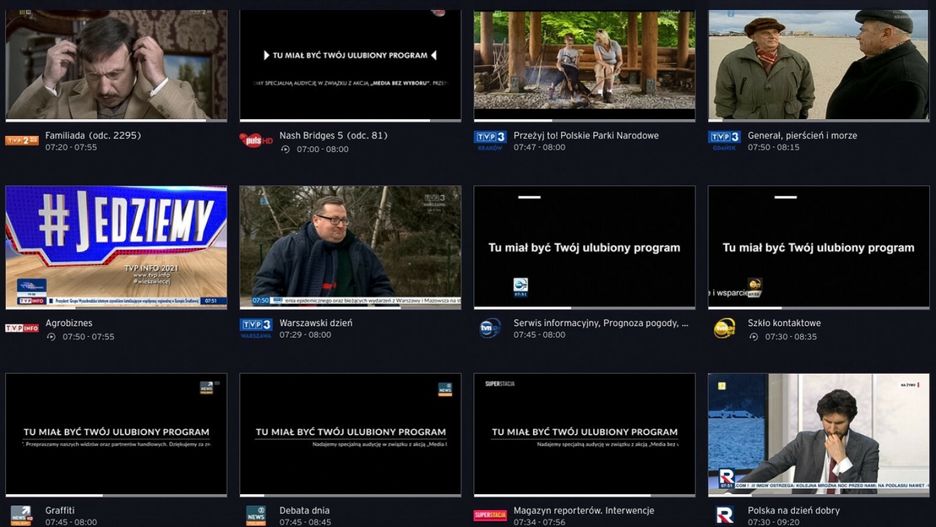Screen dimensions: 936x527
Task: Click the 07:29 - 08:00 time text
Action: (x=305, y=335)
